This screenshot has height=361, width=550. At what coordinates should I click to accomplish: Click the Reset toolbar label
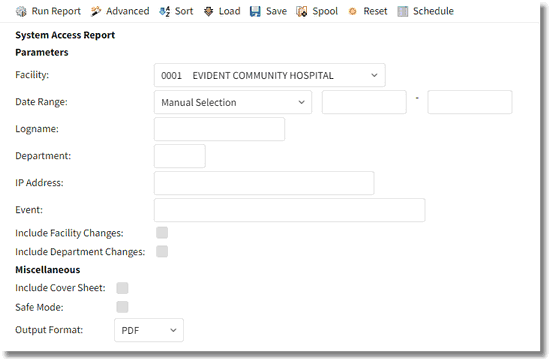(375, 11)
